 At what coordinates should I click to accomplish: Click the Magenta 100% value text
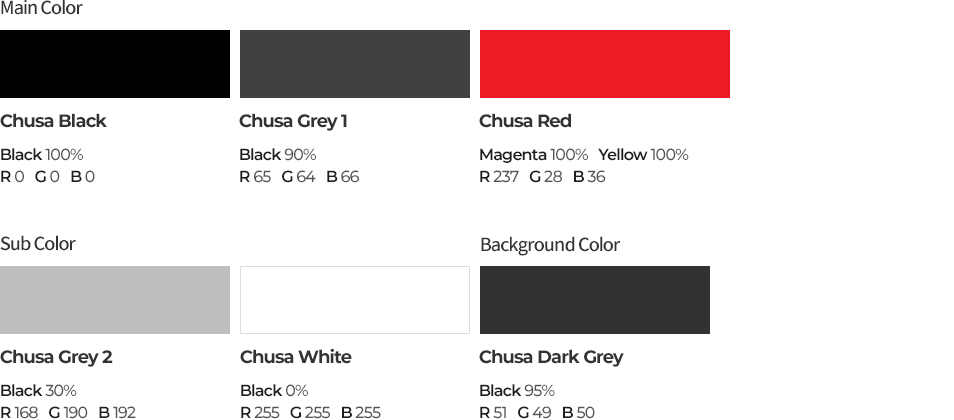pos(534,155)
